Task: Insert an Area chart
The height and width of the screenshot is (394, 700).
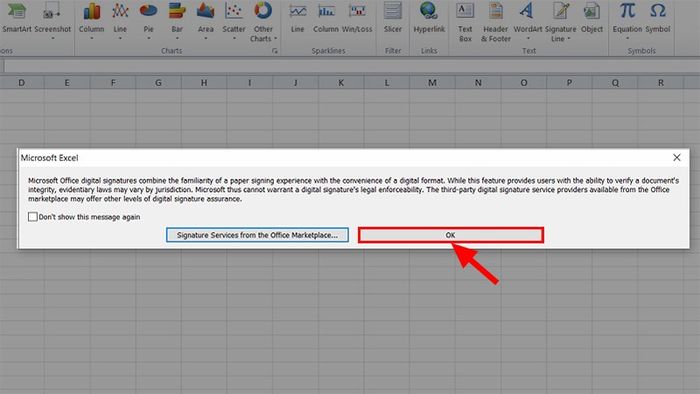Action: (x=205, y=18)
